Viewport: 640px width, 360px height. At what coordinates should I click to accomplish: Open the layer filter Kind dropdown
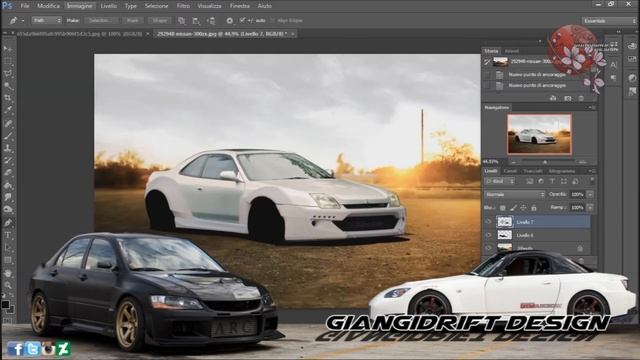point(500,181)
